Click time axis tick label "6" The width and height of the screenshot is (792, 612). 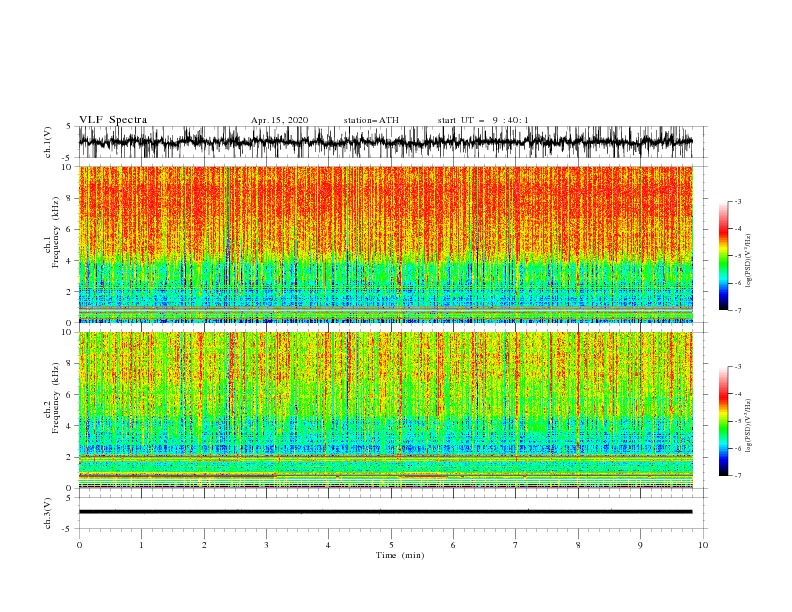click(453, 545)
